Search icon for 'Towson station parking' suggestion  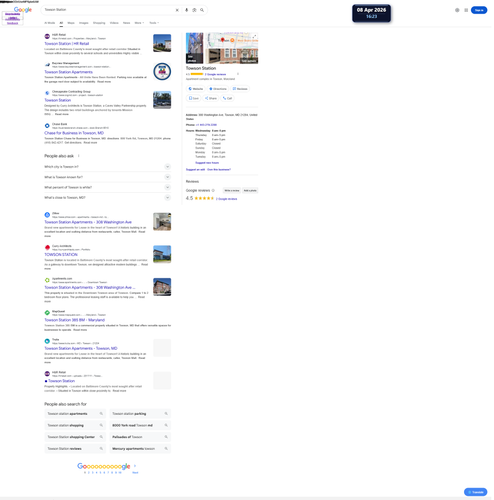pyautogui.click(x=166, y=414)
